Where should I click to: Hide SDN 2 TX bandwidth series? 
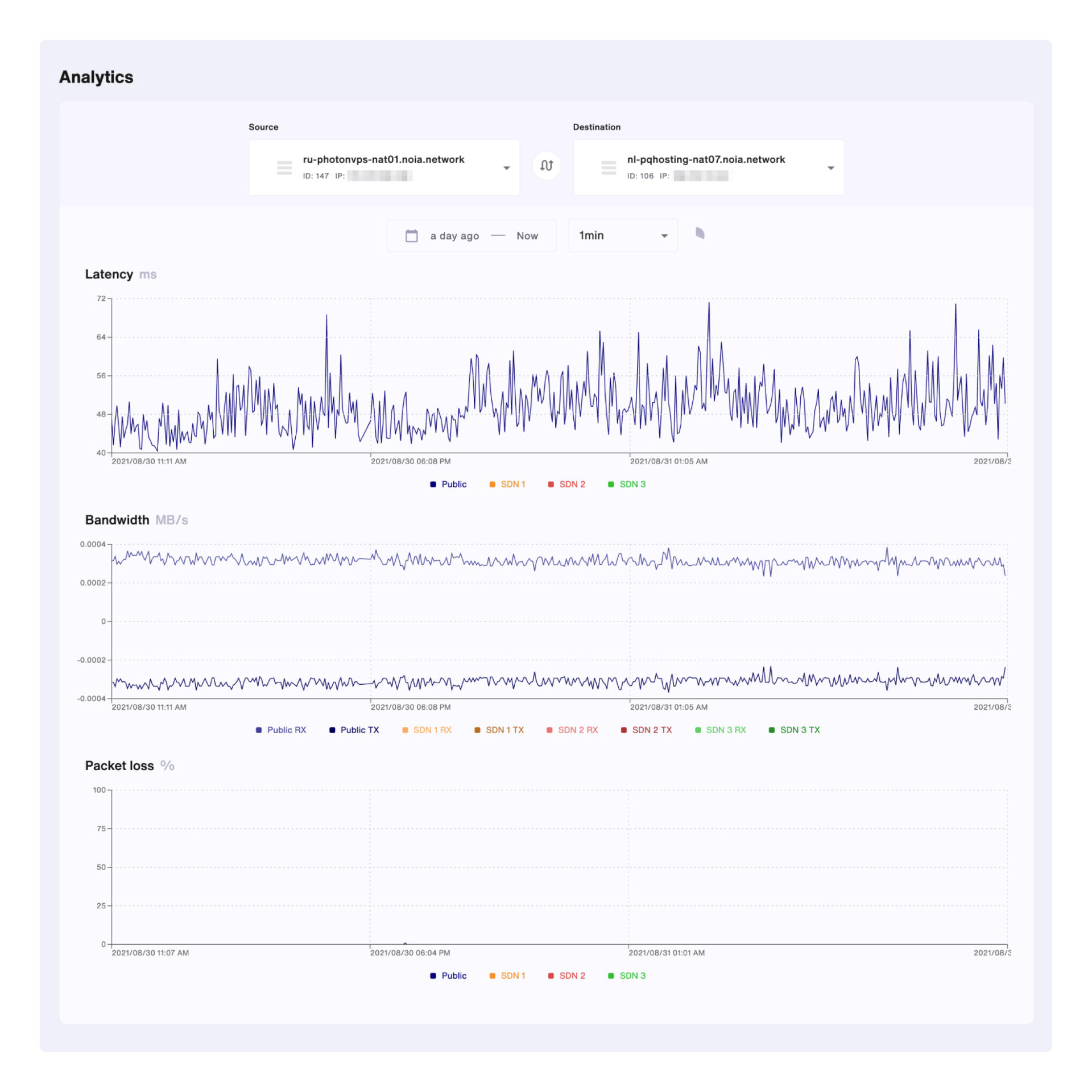click(651, 730)
